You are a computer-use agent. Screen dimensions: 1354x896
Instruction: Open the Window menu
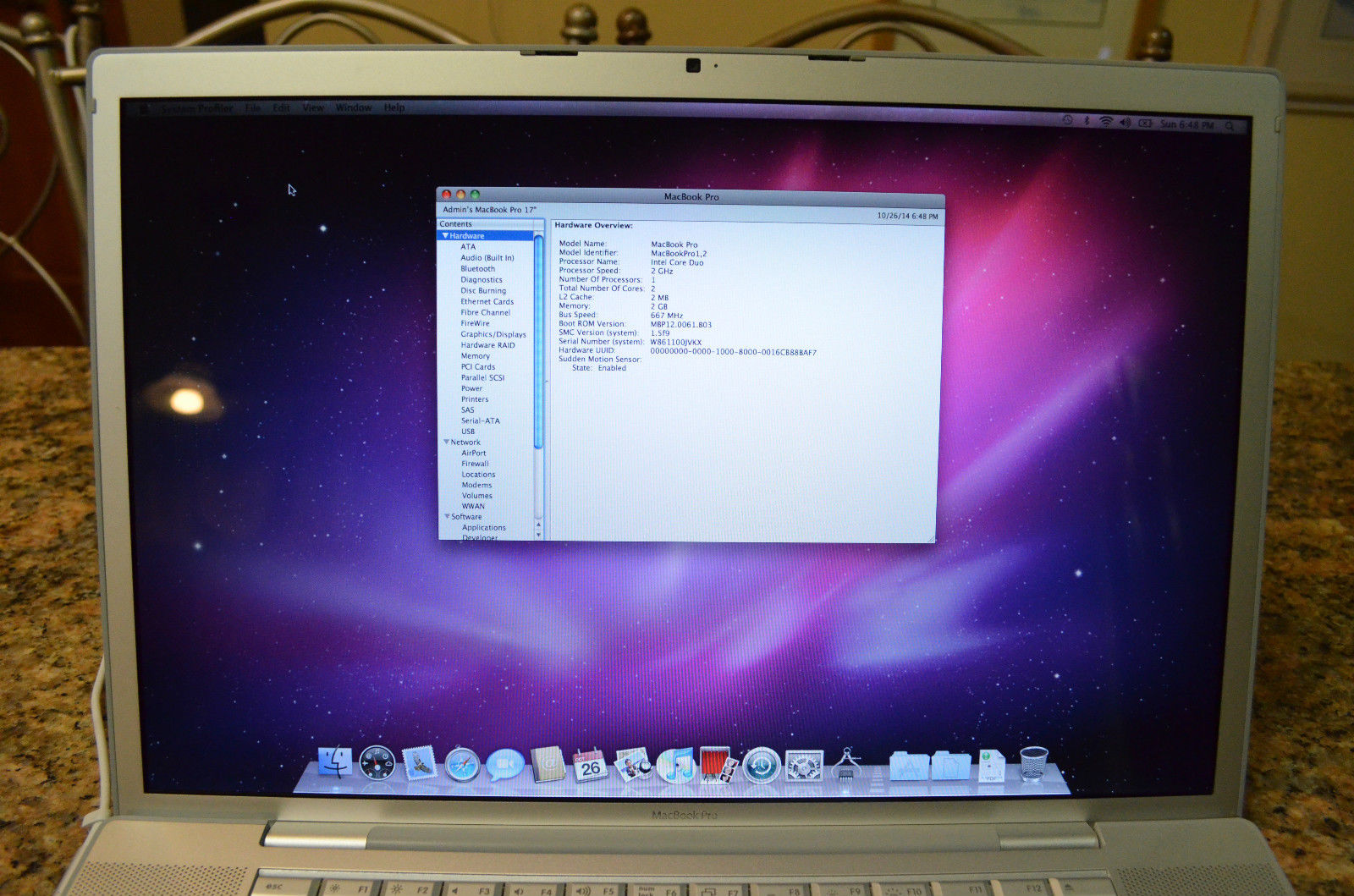(x=354, y=107)
